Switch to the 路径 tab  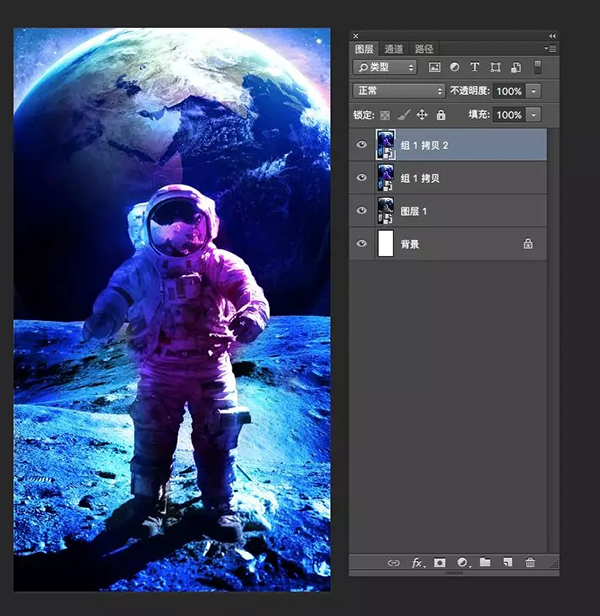coord(423,48)
